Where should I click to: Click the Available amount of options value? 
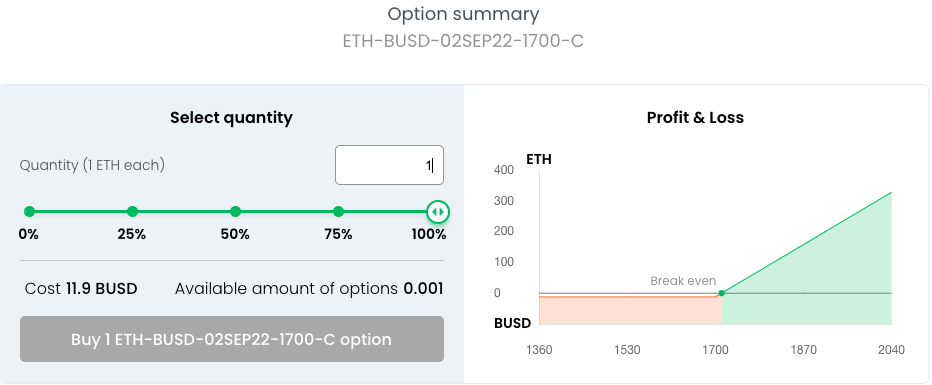(423, 289)
